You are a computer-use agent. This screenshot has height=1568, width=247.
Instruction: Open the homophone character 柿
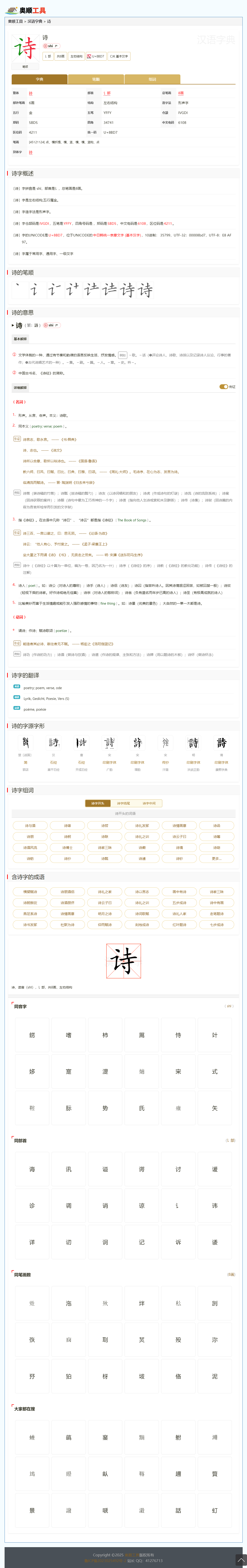click(x=105, y=1035)
